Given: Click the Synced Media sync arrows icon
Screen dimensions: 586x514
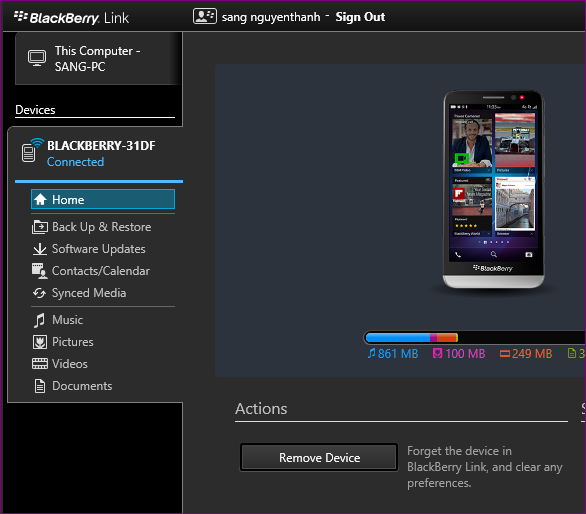Looking at the screenshot, I should coord(39,293).
